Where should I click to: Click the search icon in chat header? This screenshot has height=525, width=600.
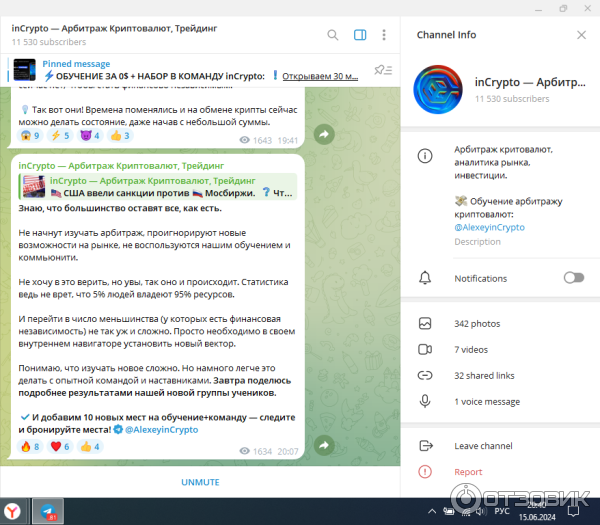coord(333,35)
